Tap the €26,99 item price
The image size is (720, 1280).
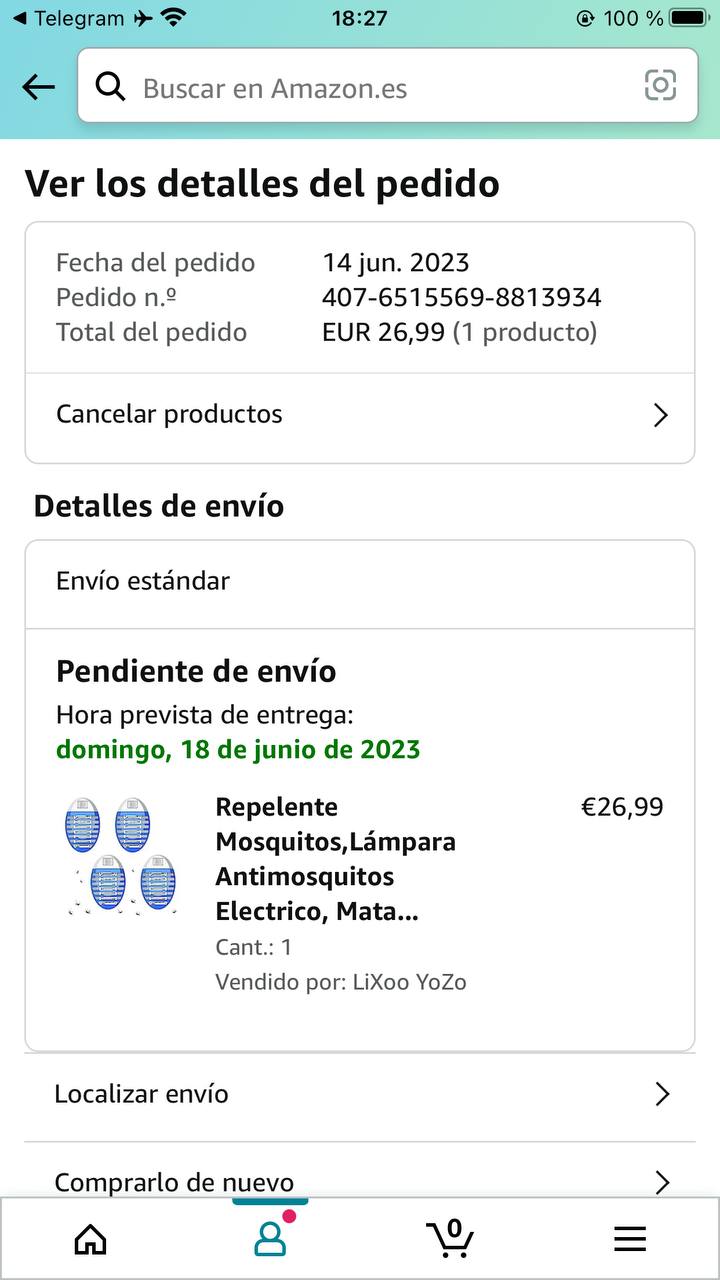point(622,807)
